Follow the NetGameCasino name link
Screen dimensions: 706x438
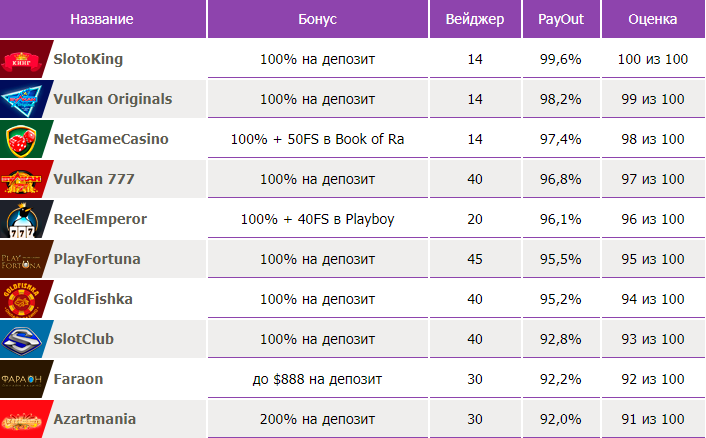pos(111,139)
